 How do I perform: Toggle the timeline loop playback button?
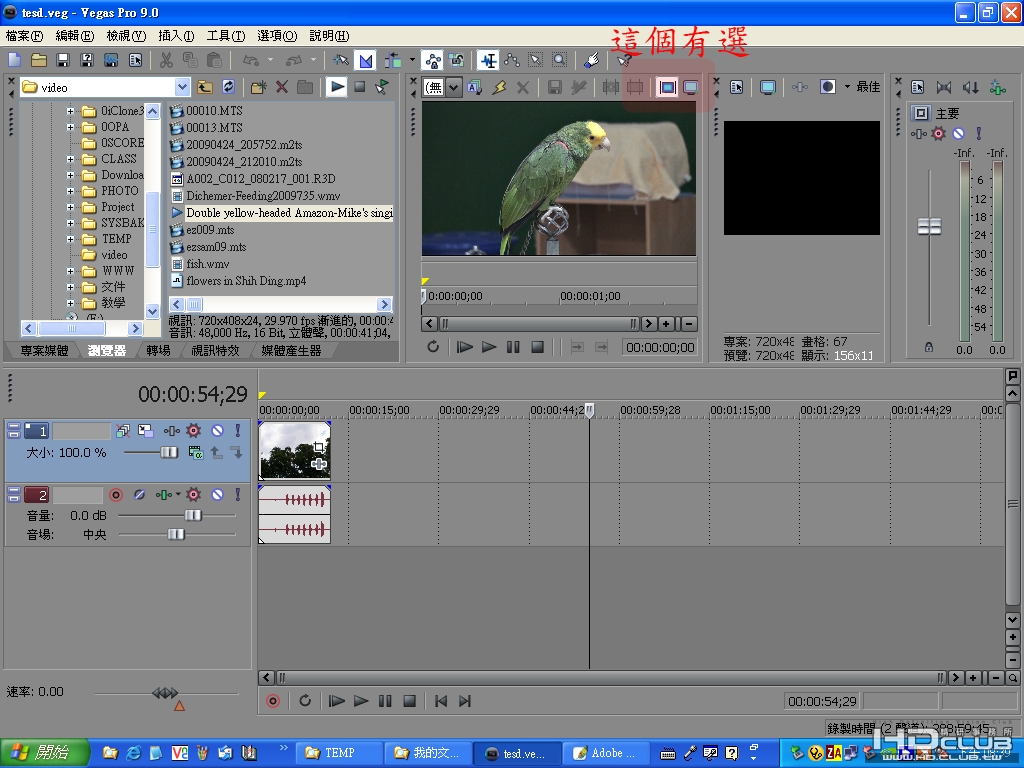pos(305,701)
